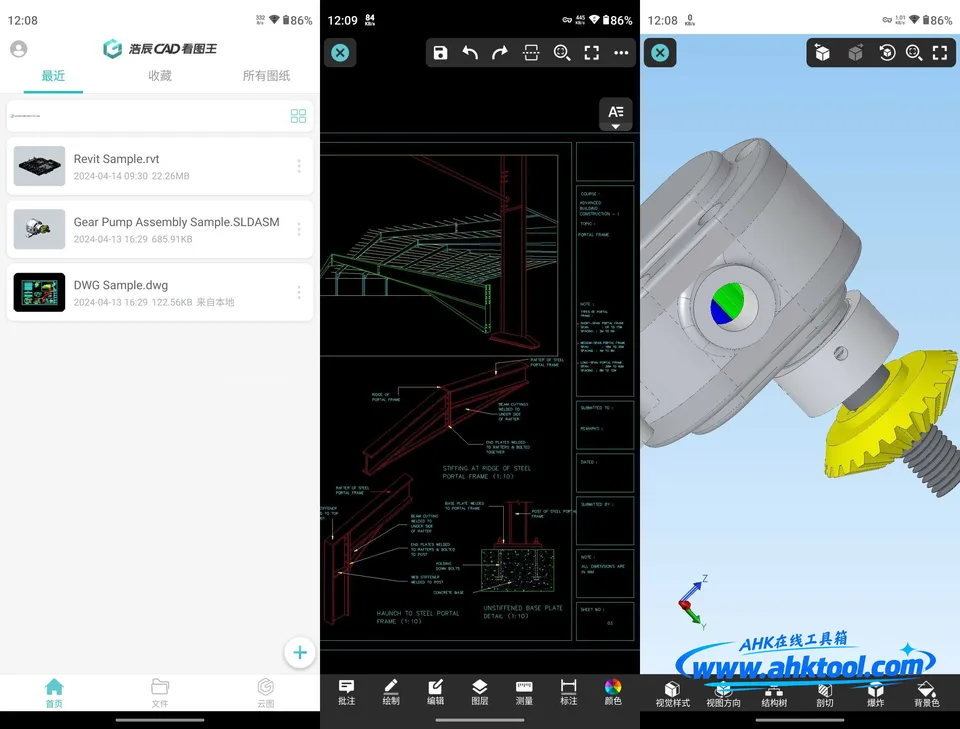Open 云图 in bottom navigation
960x729 pixels.
point(266,693)
